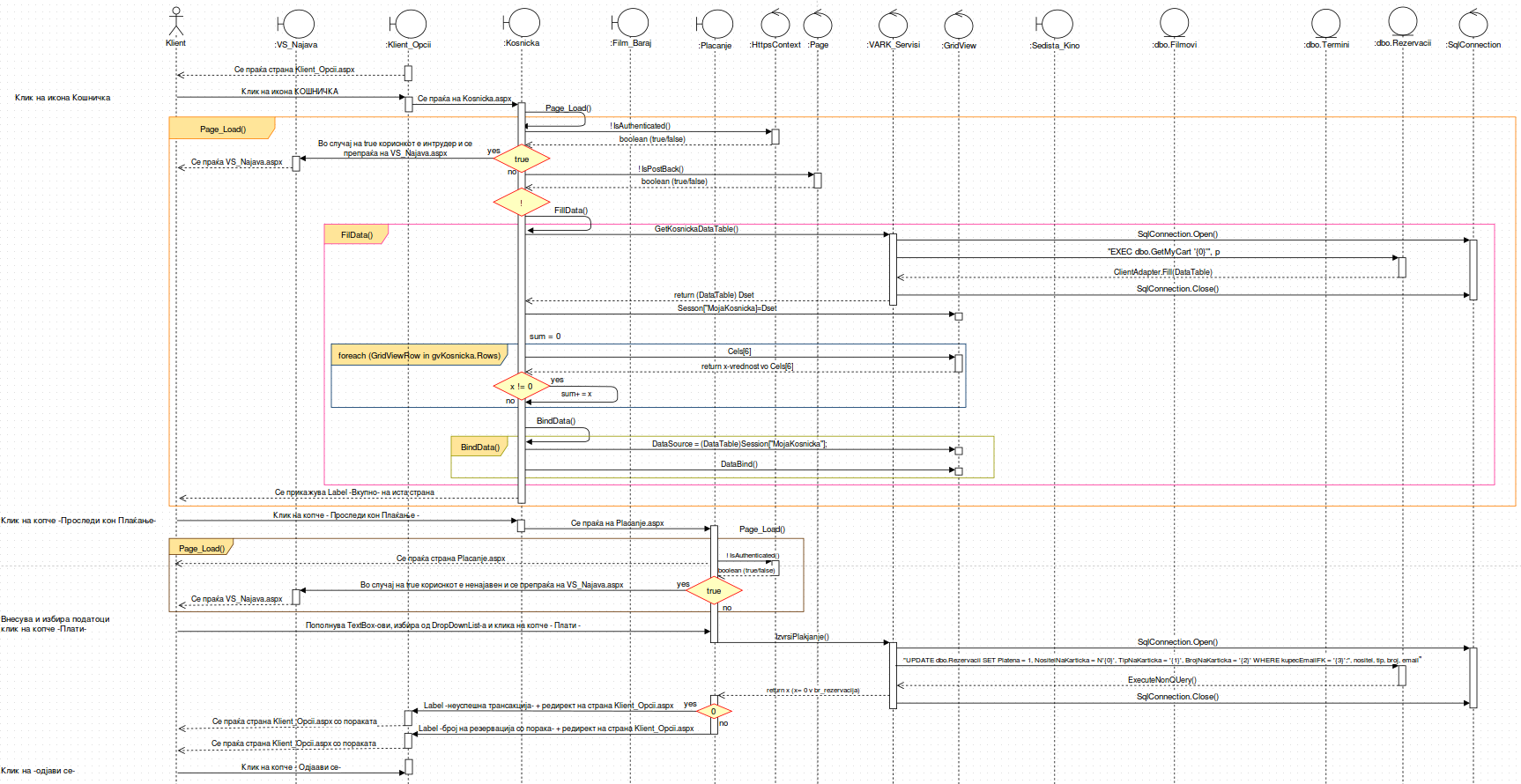Click the :dbo.Termini entity icon
The image size is (1521, 784).
coord(1325,24)
